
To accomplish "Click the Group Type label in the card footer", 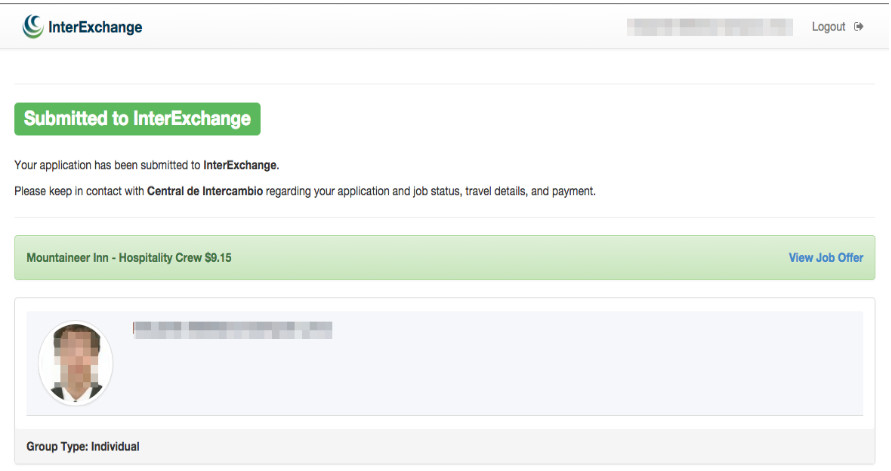I will [x=57, y=447].
